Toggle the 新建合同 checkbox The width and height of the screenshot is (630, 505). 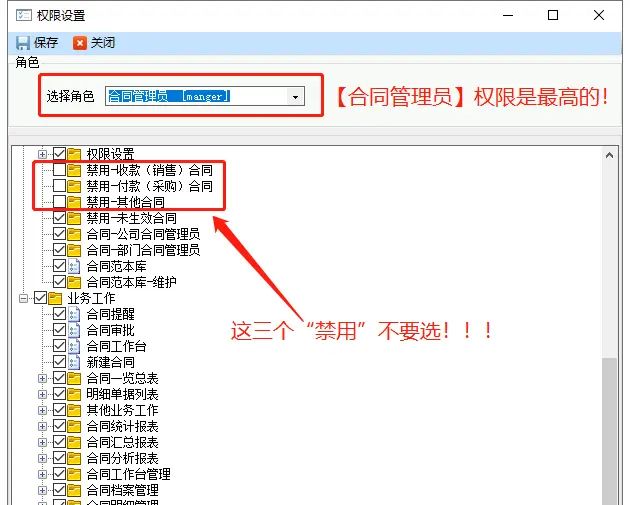coord(59,362)
